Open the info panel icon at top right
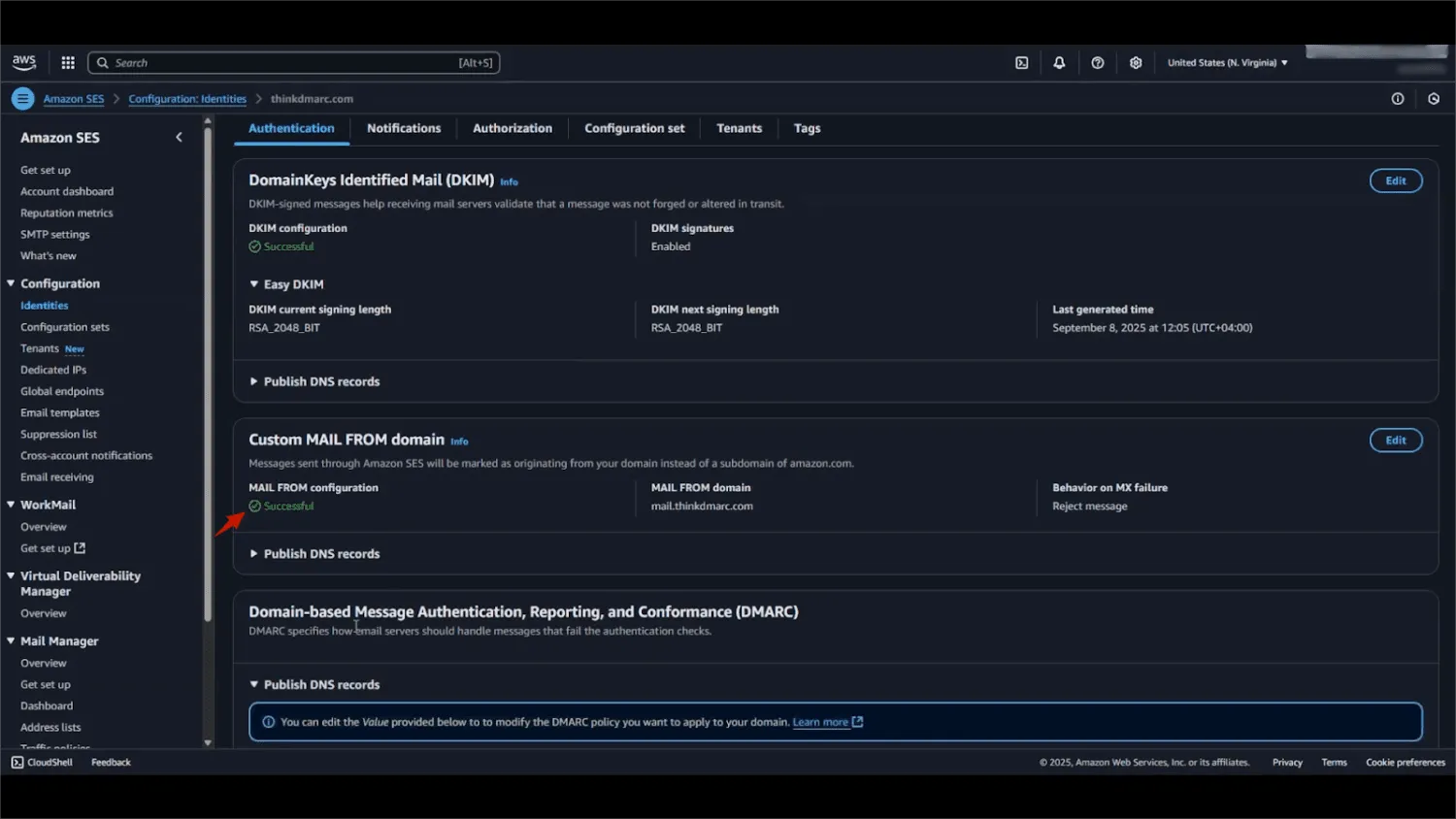 tap(1398, 99)
